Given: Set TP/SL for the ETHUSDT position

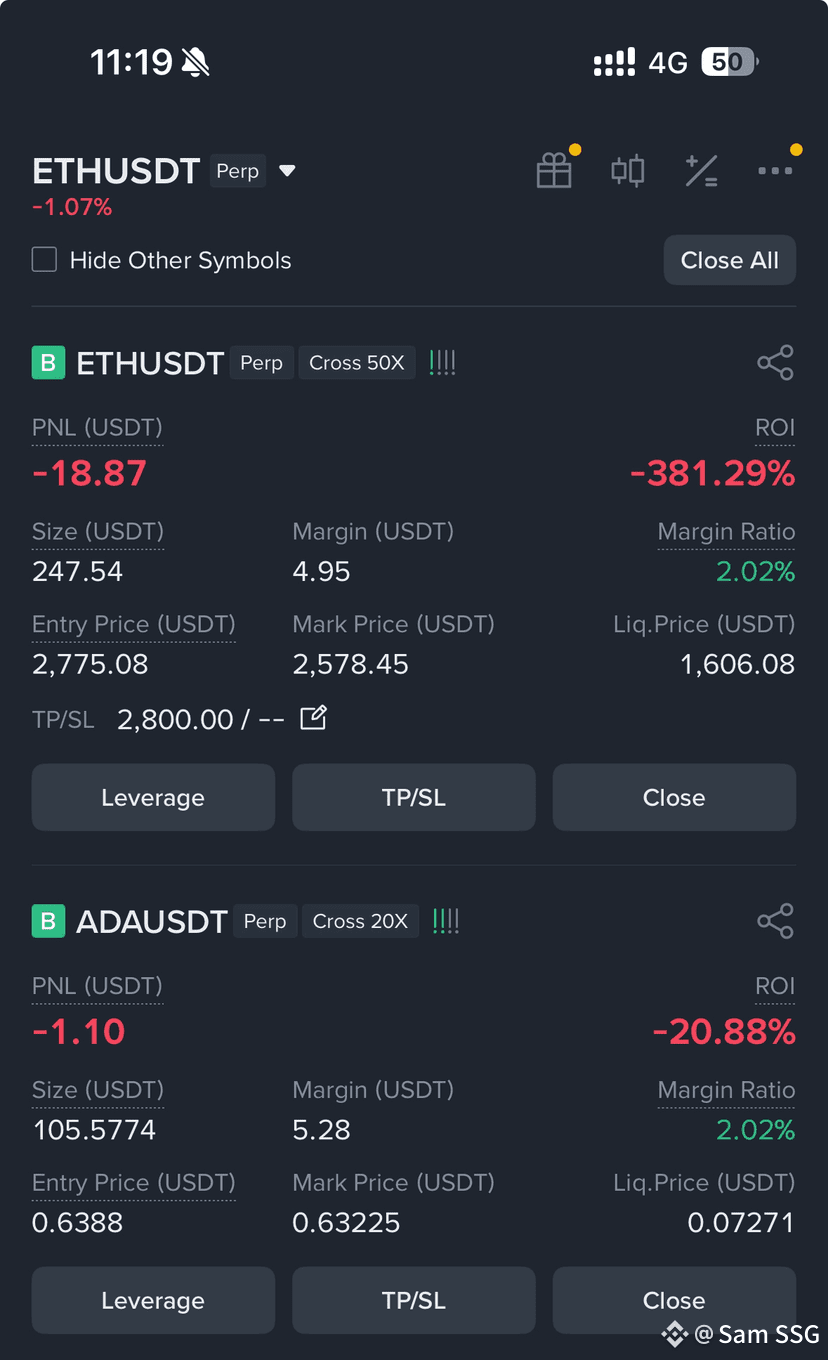Looking at the screenshot, I should point(414,797).
